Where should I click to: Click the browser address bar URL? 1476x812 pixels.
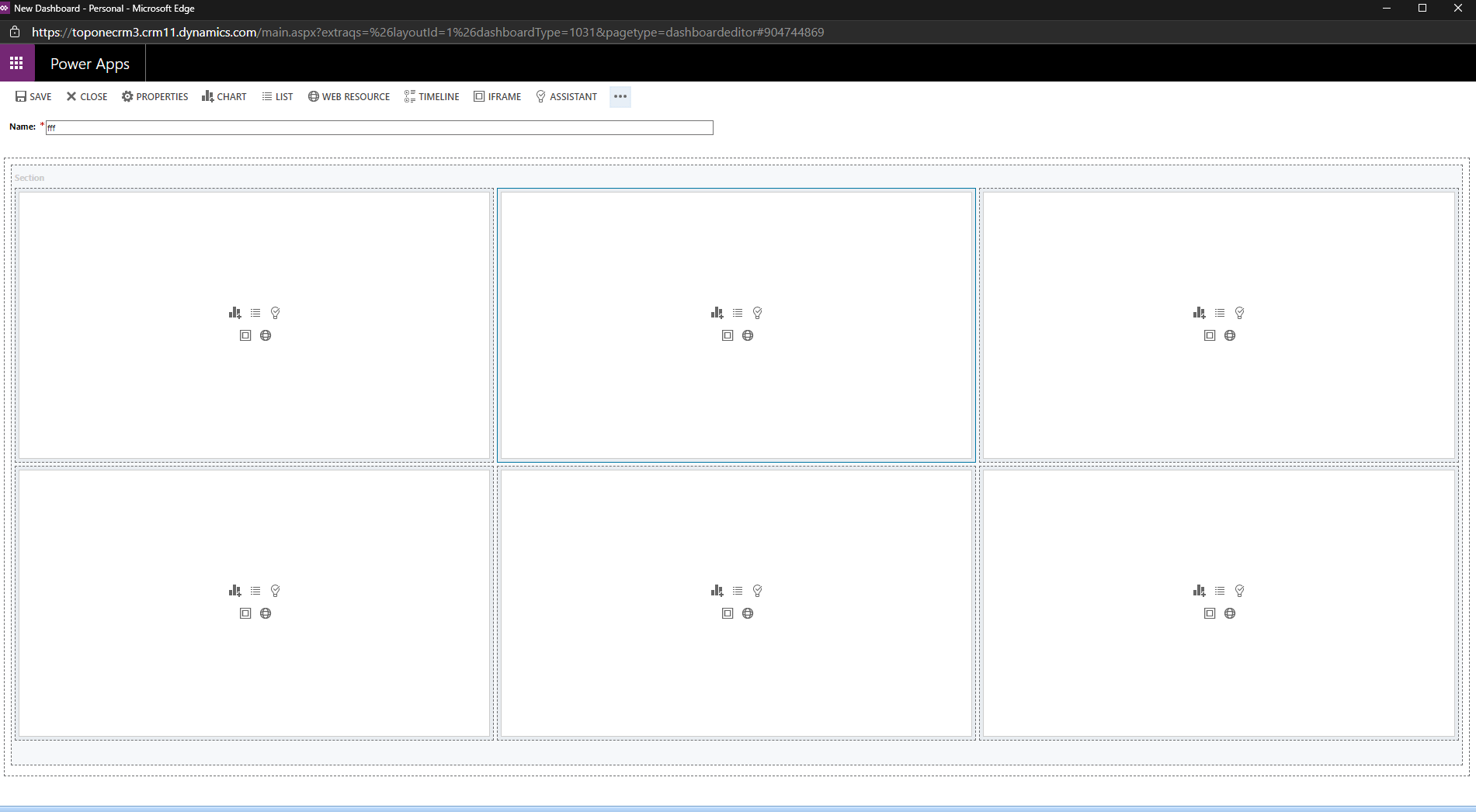(428, 32)
